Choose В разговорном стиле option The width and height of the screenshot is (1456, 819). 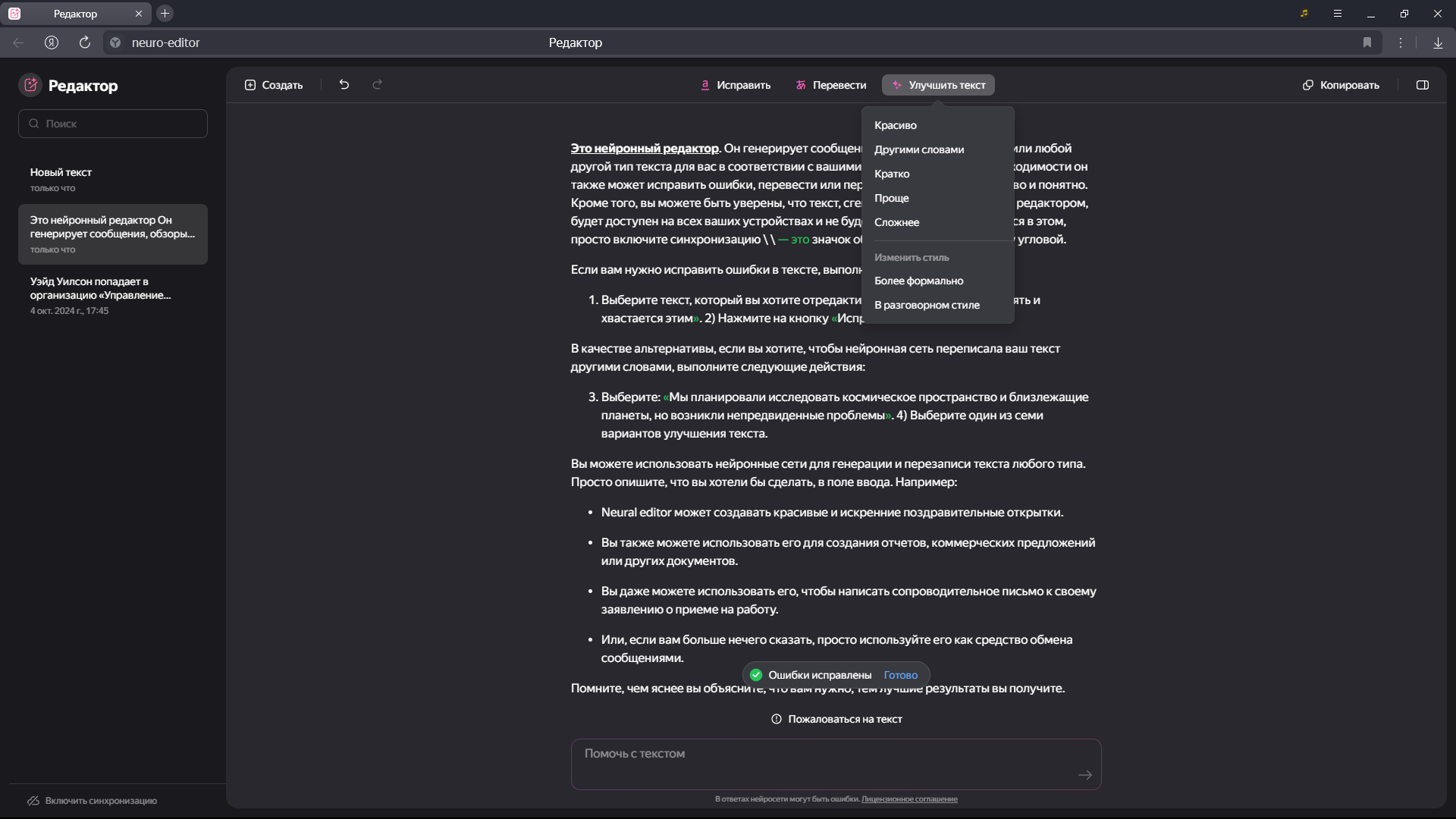(x=927, y=305)
